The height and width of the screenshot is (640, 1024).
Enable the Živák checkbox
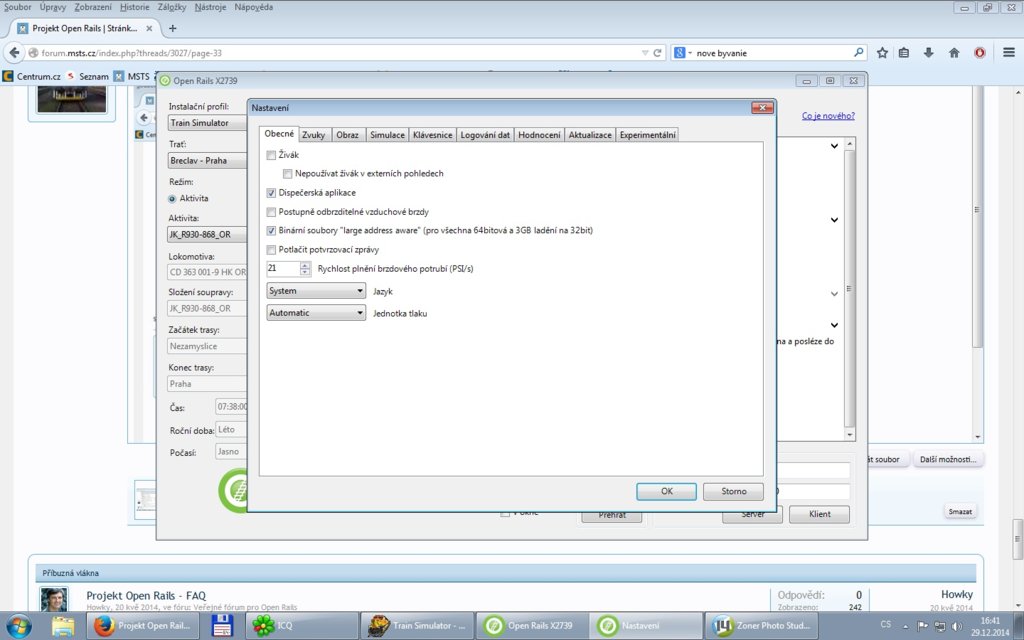coord(272,156)
